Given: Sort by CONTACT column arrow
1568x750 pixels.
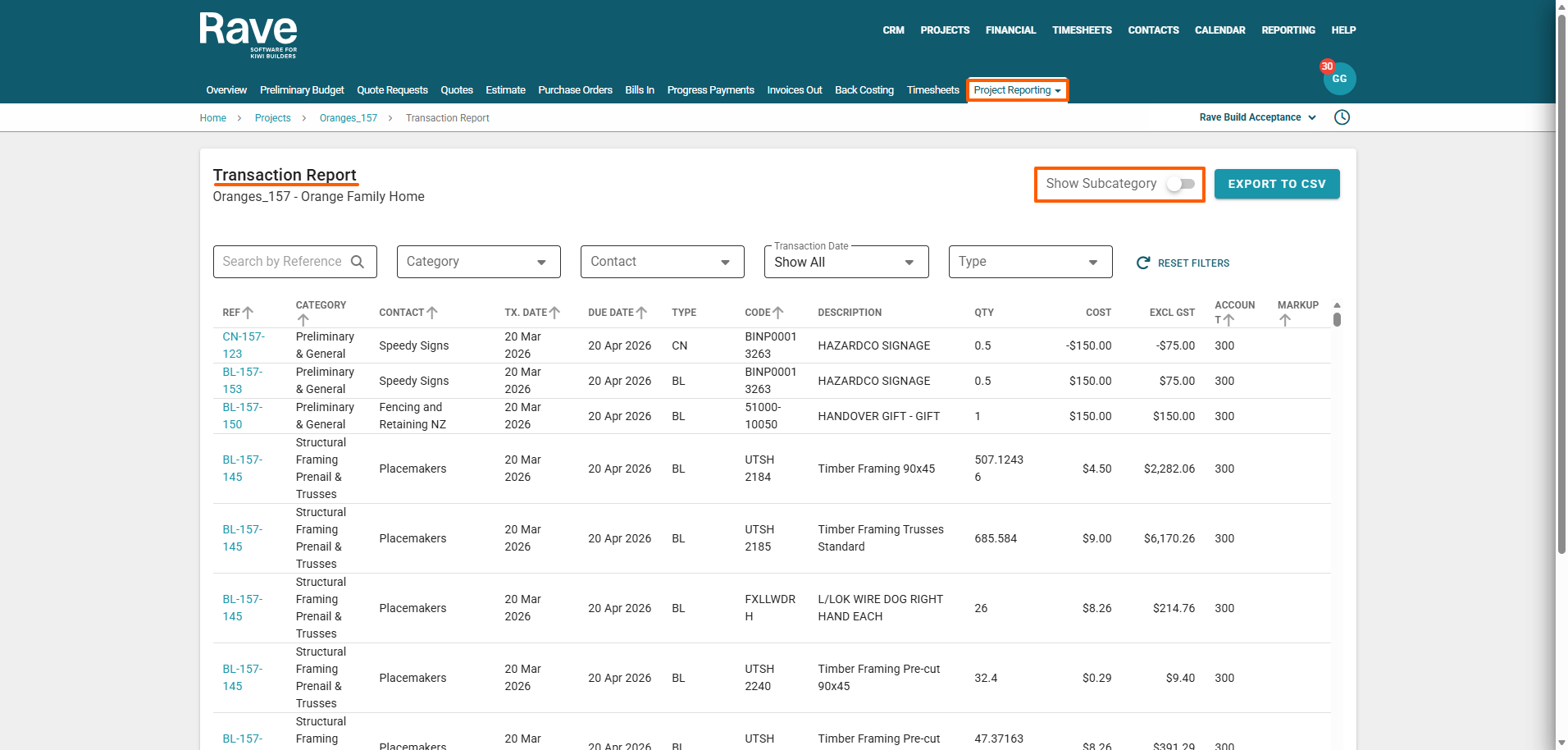Looking at the screenshot, I should [x=432, y=313].
